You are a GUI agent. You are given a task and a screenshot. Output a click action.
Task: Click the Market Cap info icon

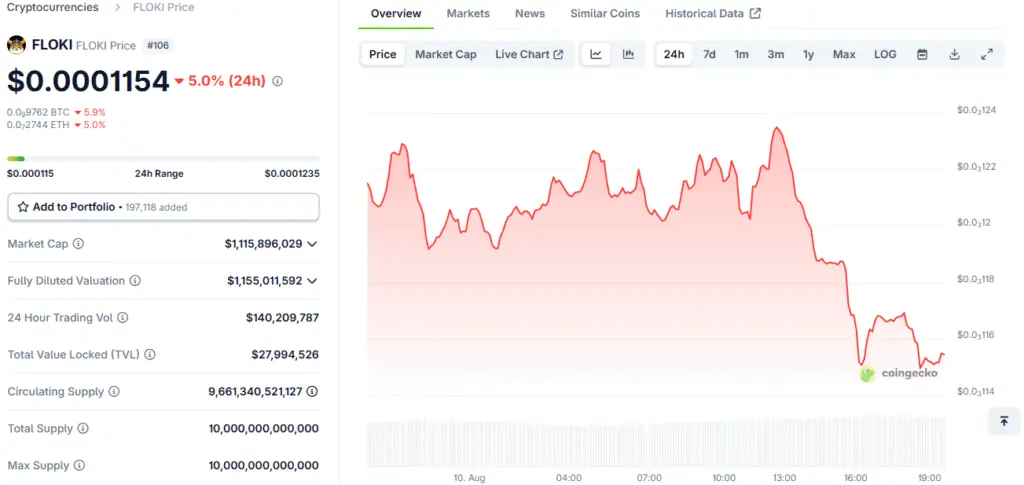78,243
